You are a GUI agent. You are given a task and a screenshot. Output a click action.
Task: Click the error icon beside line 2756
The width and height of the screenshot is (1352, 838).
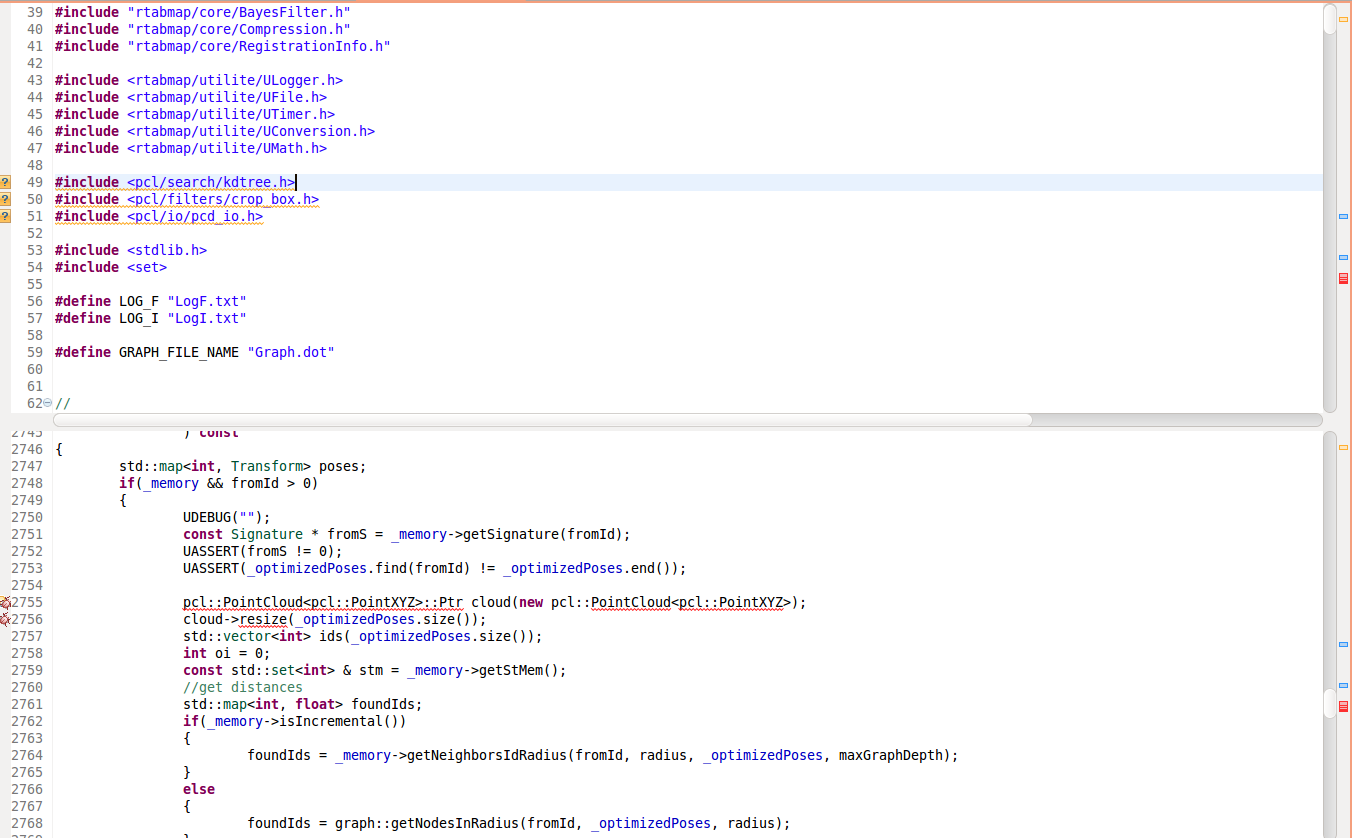click(x=5, y=619)
